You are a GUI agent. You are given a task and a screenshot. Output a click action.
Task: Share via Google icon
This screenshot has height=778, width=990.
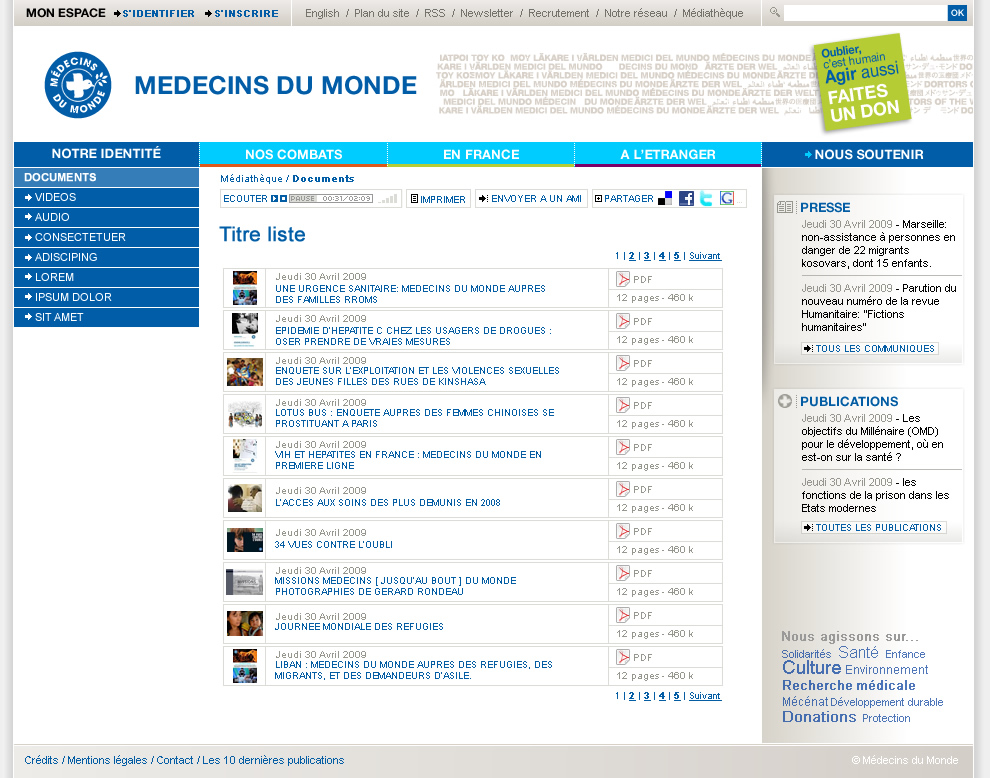[727, 198]
